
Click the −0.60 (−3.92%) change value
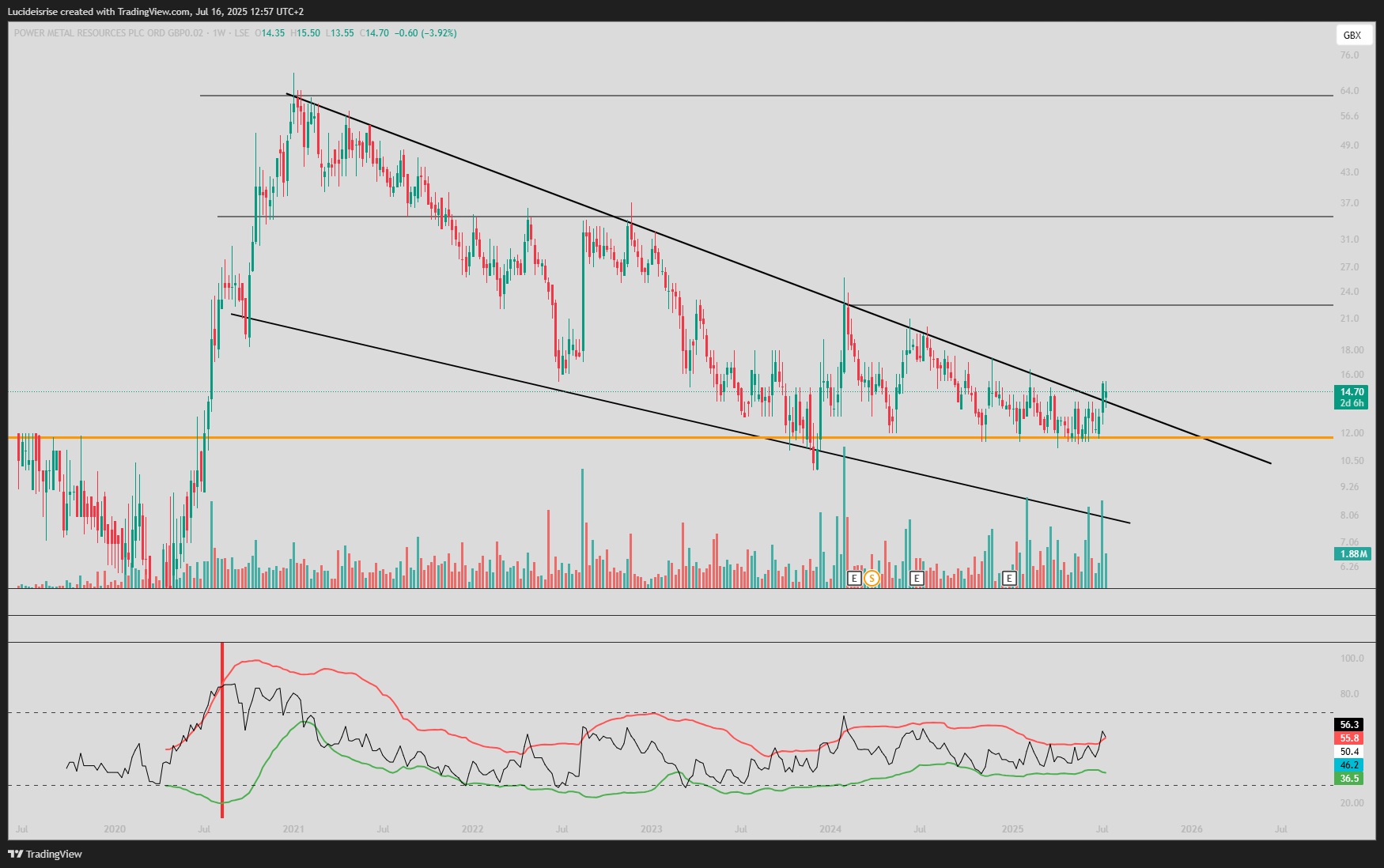pyautogui.click(x=426, y=33)
